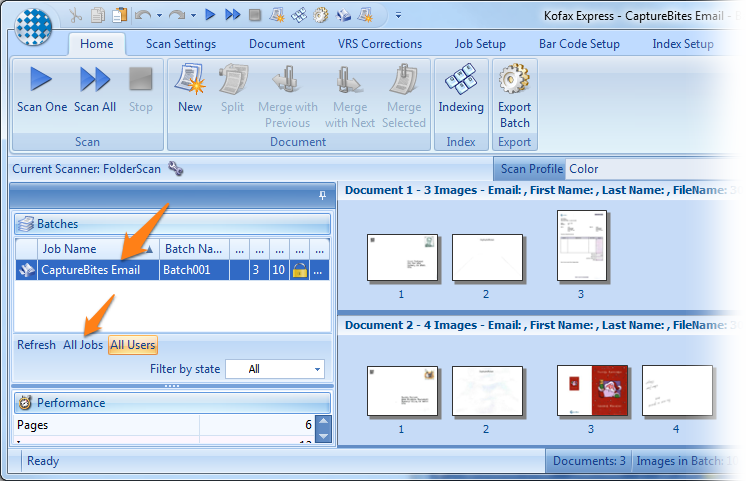Open the Bar Code Setup tab
Screen dimensions: 746x481
(x=579, y=44)
